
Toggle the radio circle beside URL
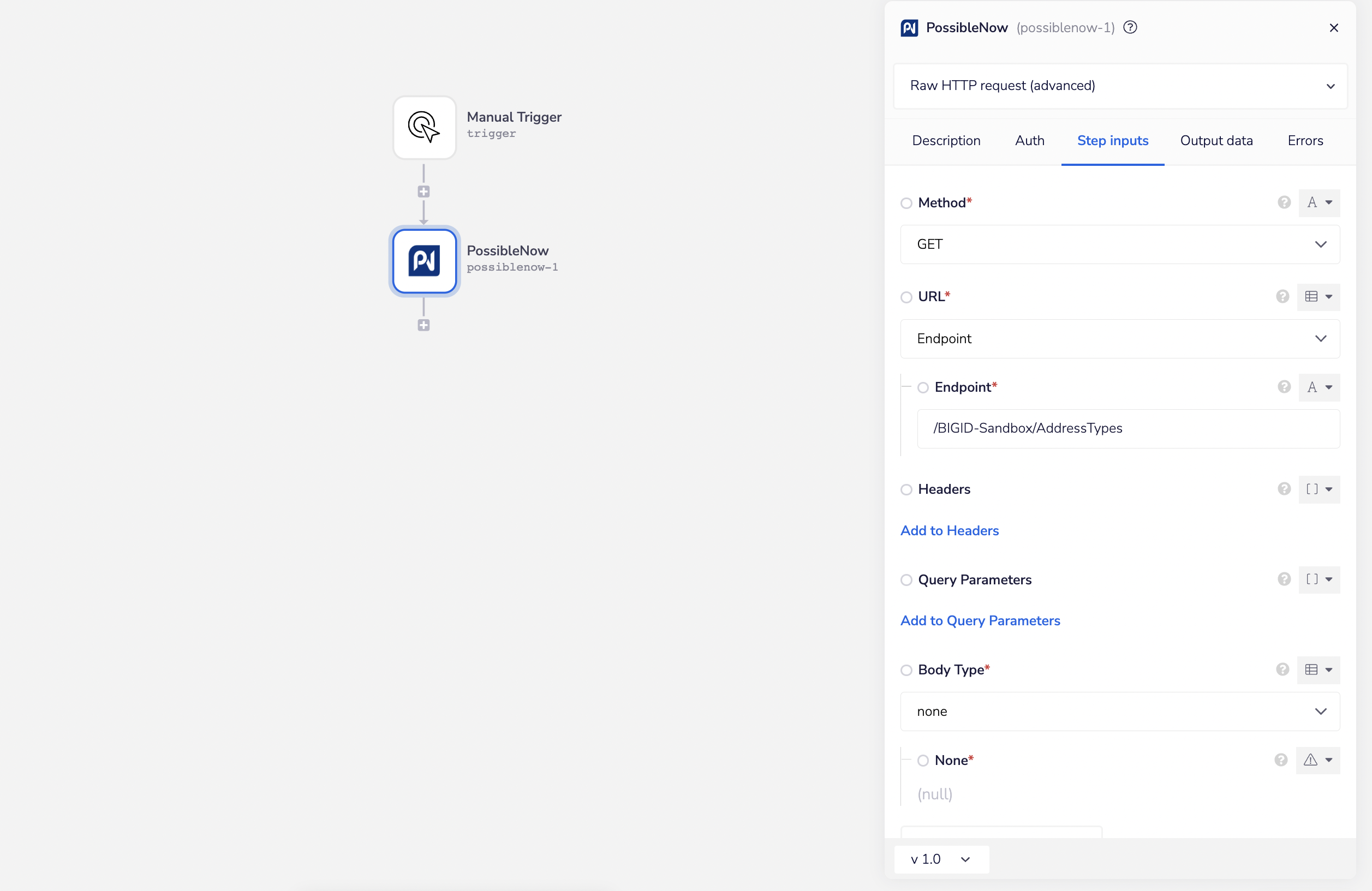(906, 297)
